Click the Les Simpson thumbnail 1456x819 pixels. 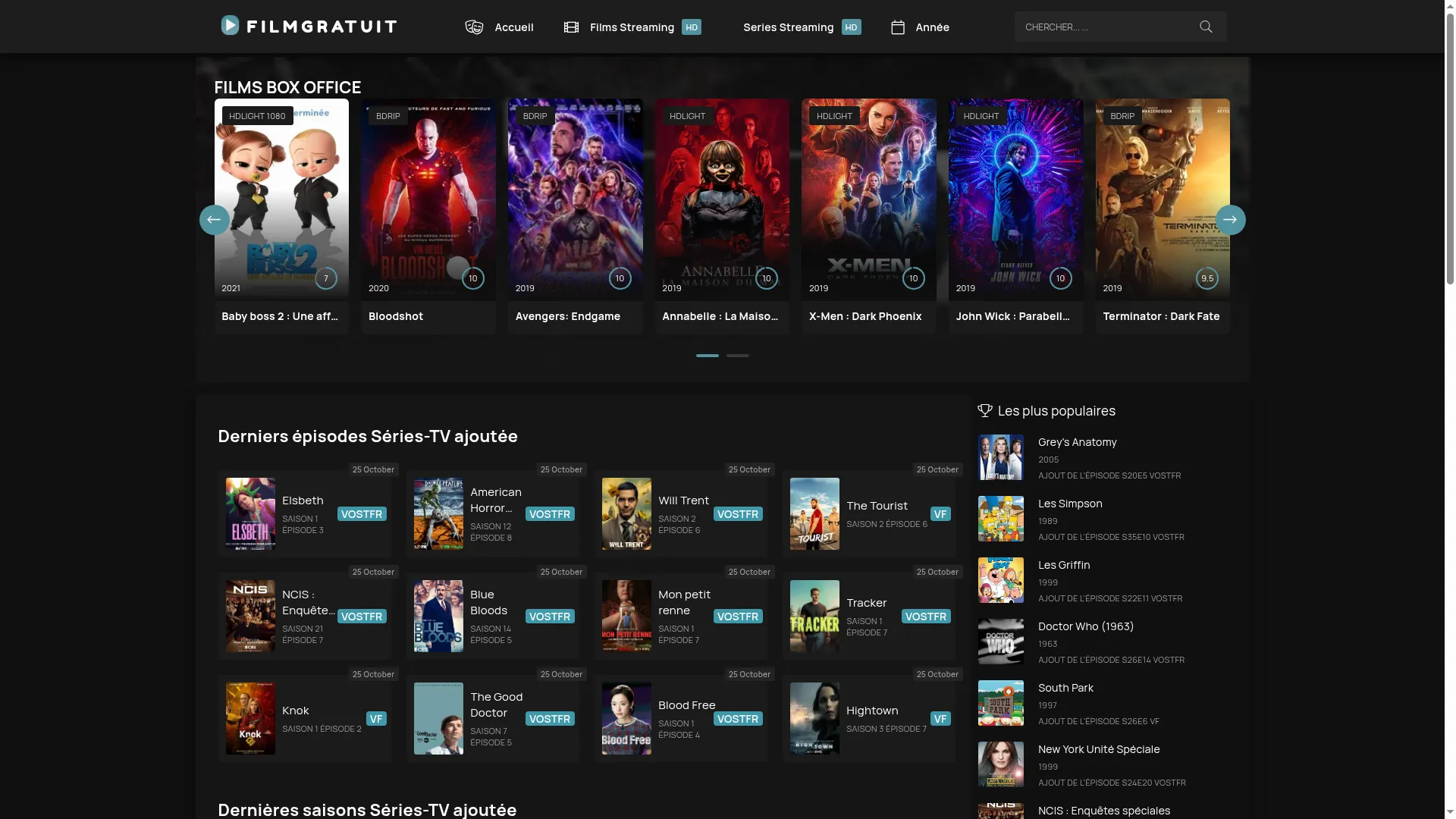pyautogui.click(x=1000, y=519)
